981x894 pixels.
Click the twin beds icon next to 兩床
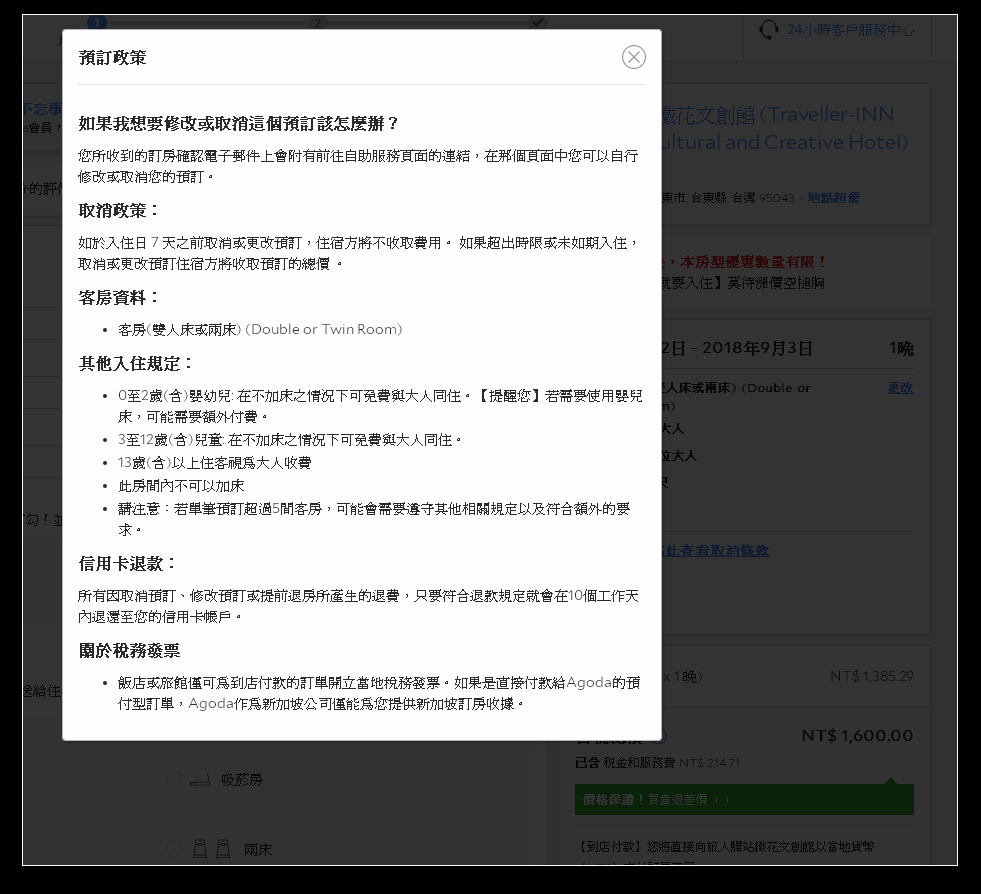(x=211, y=849)
